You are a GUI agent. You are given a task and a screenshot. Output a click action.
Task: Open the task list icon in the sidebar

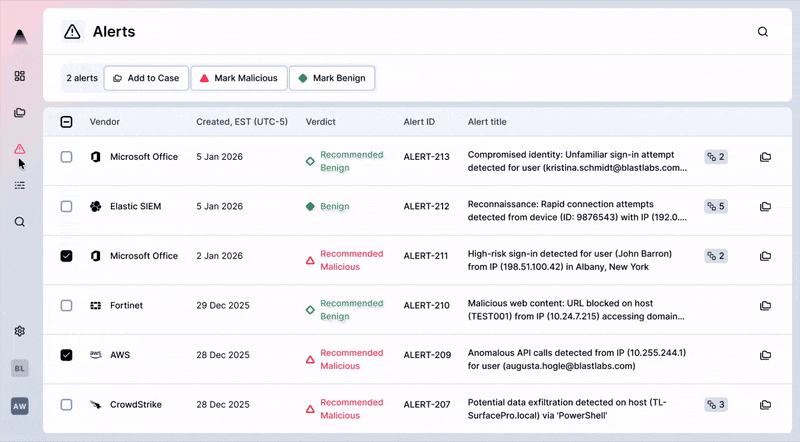pos(20,185)
